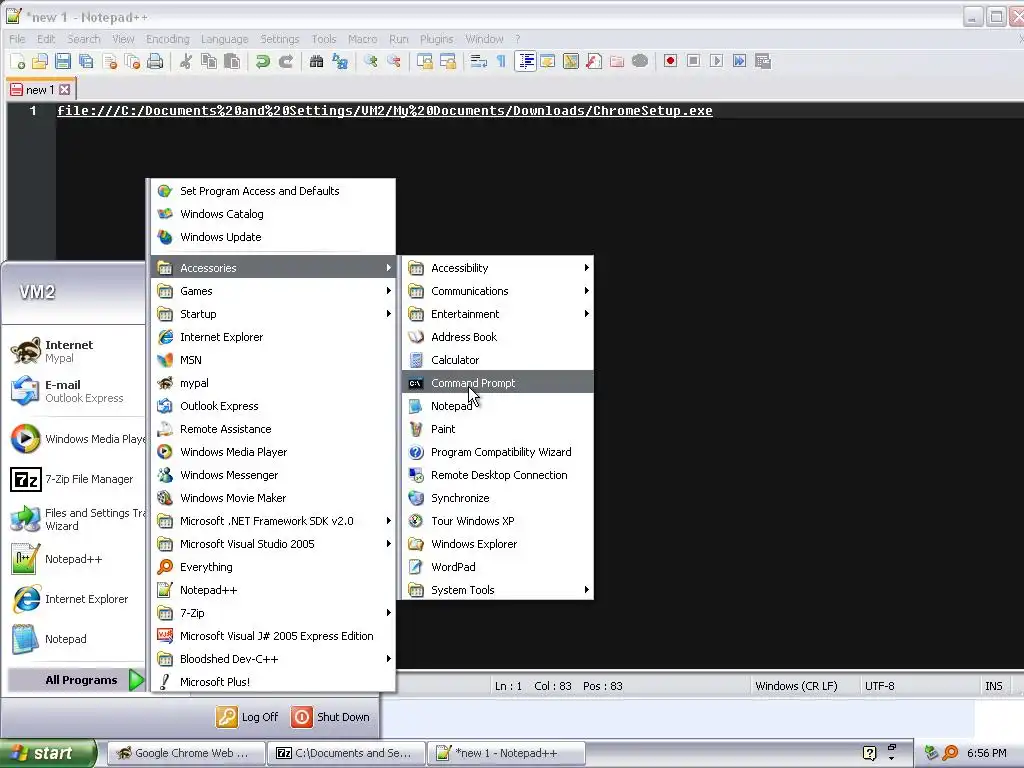Click Save Recorded Macro icon
Screen dimensions: 1024x768
pos(763,61)
